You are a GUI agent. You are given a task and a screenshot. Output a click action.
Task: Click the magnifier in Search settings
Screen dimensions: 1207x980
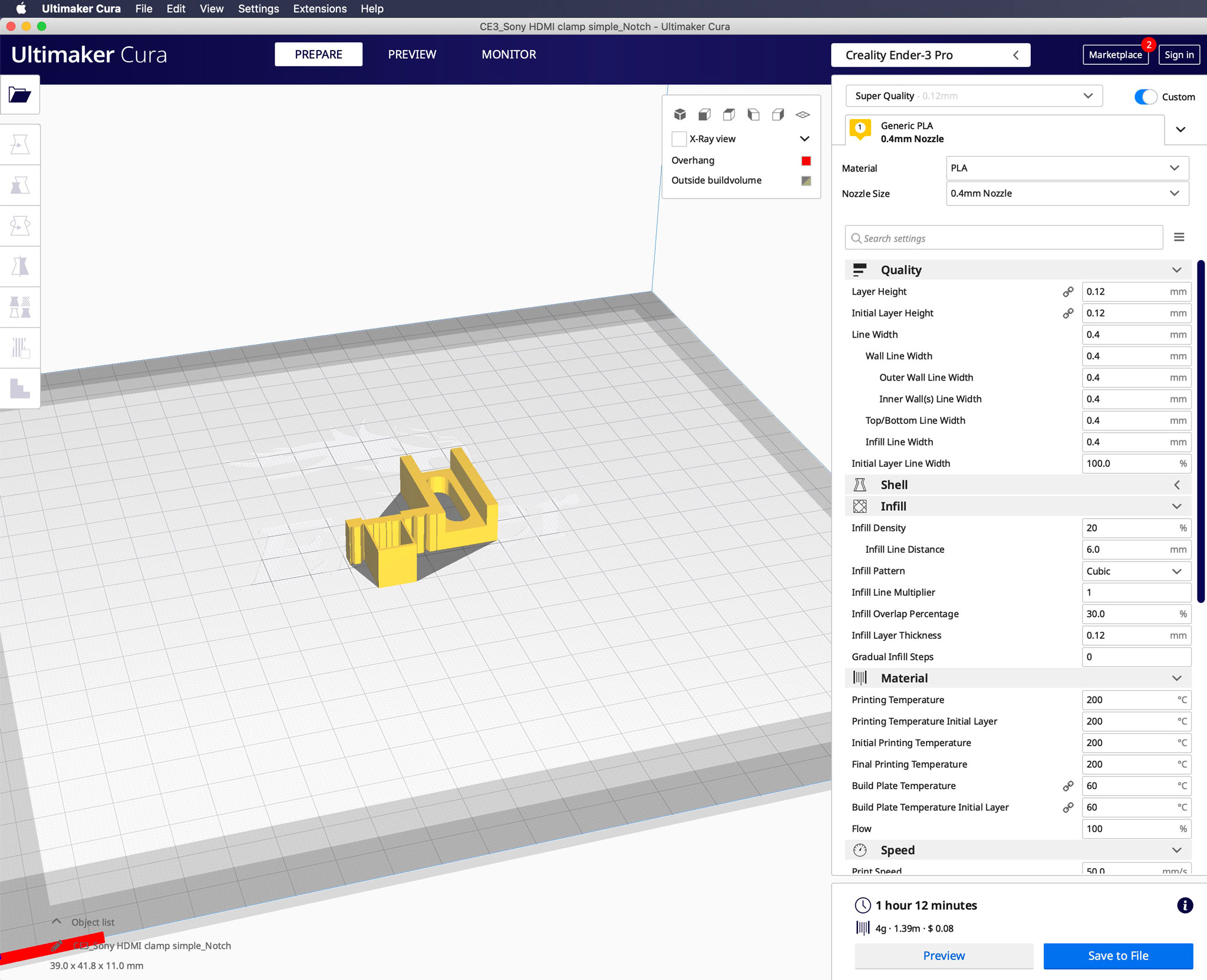[x=856, y=238]
